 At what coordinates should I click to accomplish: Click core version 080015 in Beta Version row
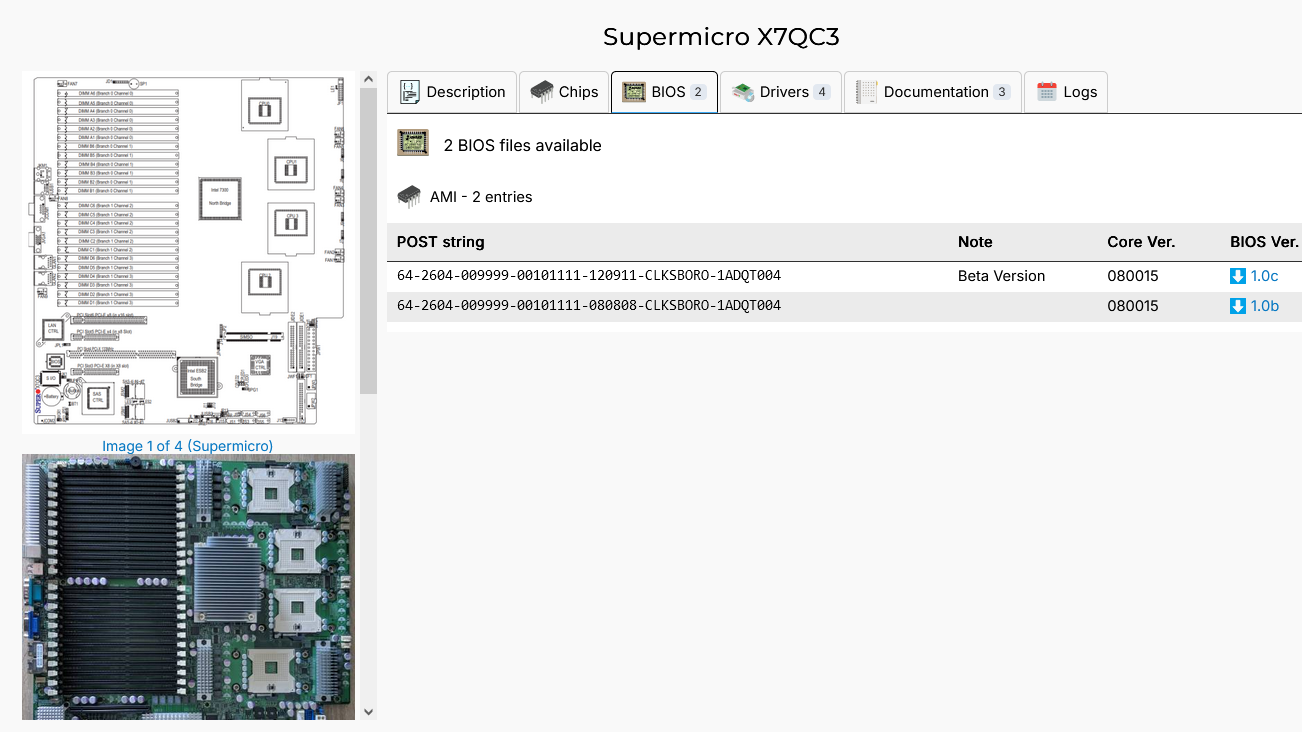[x=1133, y=276]
